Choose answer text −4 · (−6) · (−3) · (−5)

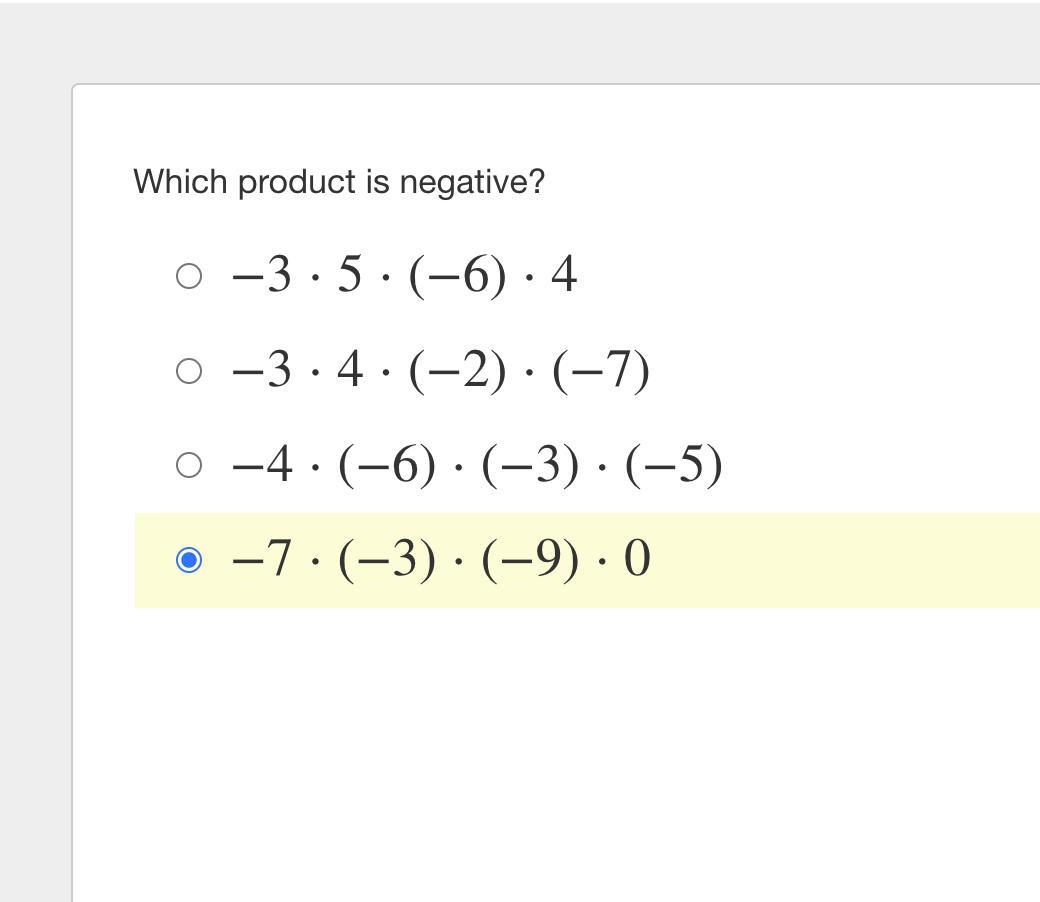pos(476,465)
